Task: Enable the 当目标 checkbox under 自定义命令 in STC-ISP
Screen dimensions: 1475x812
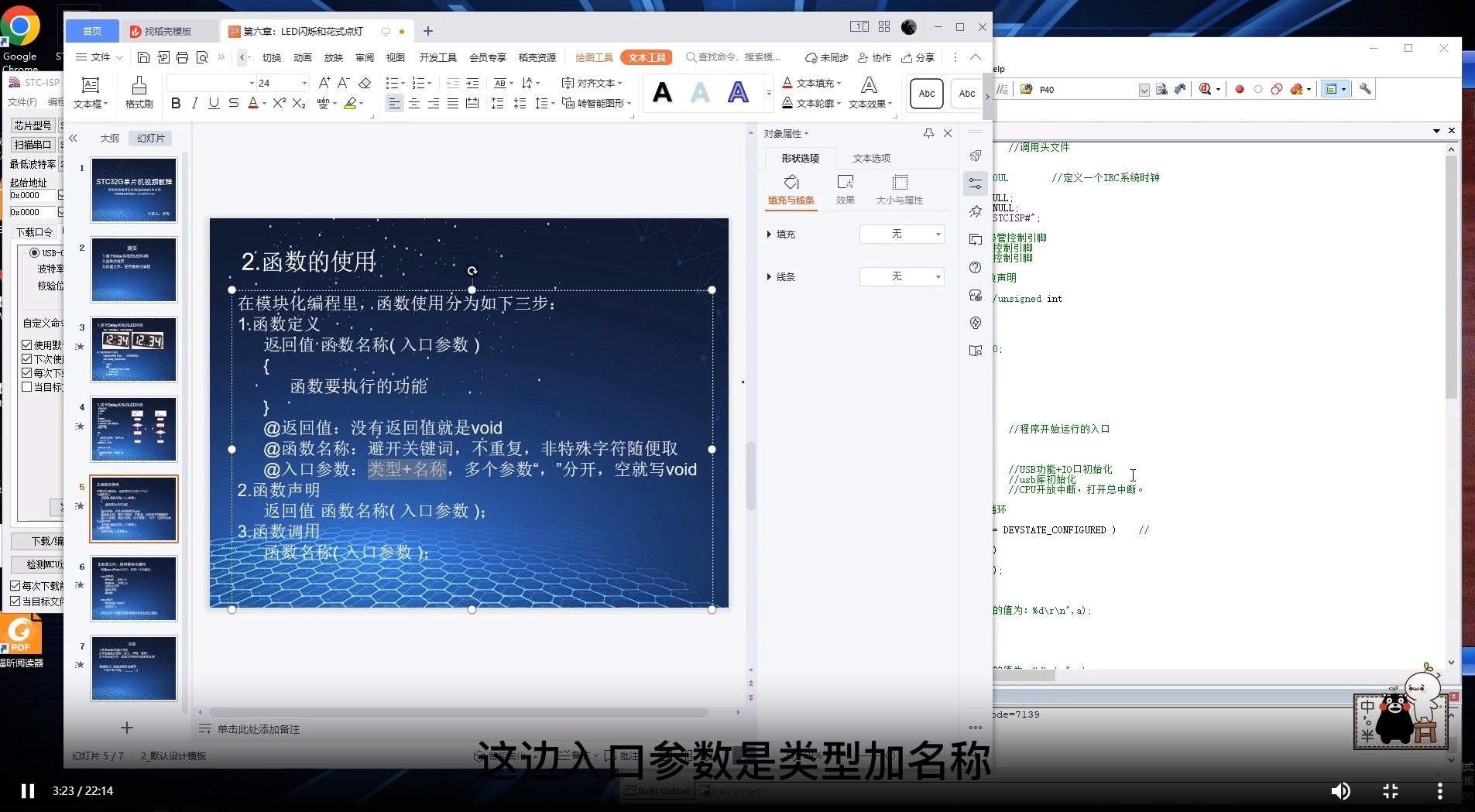Action: [x=27, y=386]
